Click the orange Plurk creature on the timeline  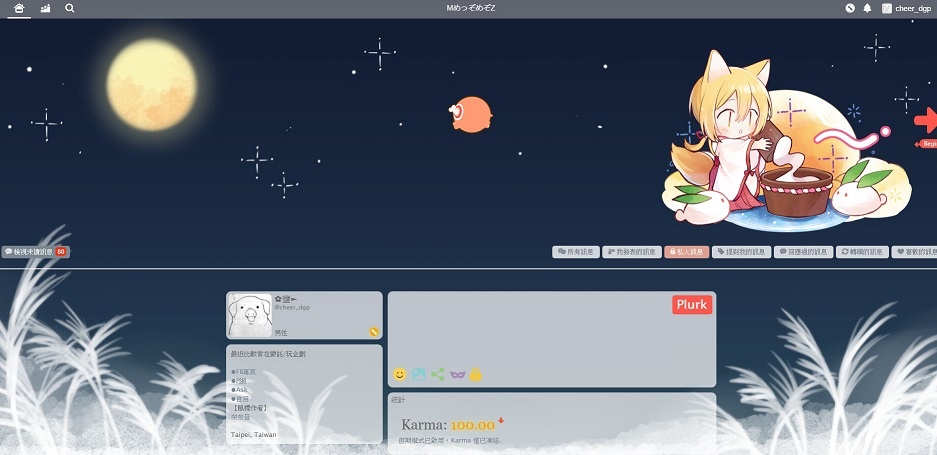tap(470, 114)
